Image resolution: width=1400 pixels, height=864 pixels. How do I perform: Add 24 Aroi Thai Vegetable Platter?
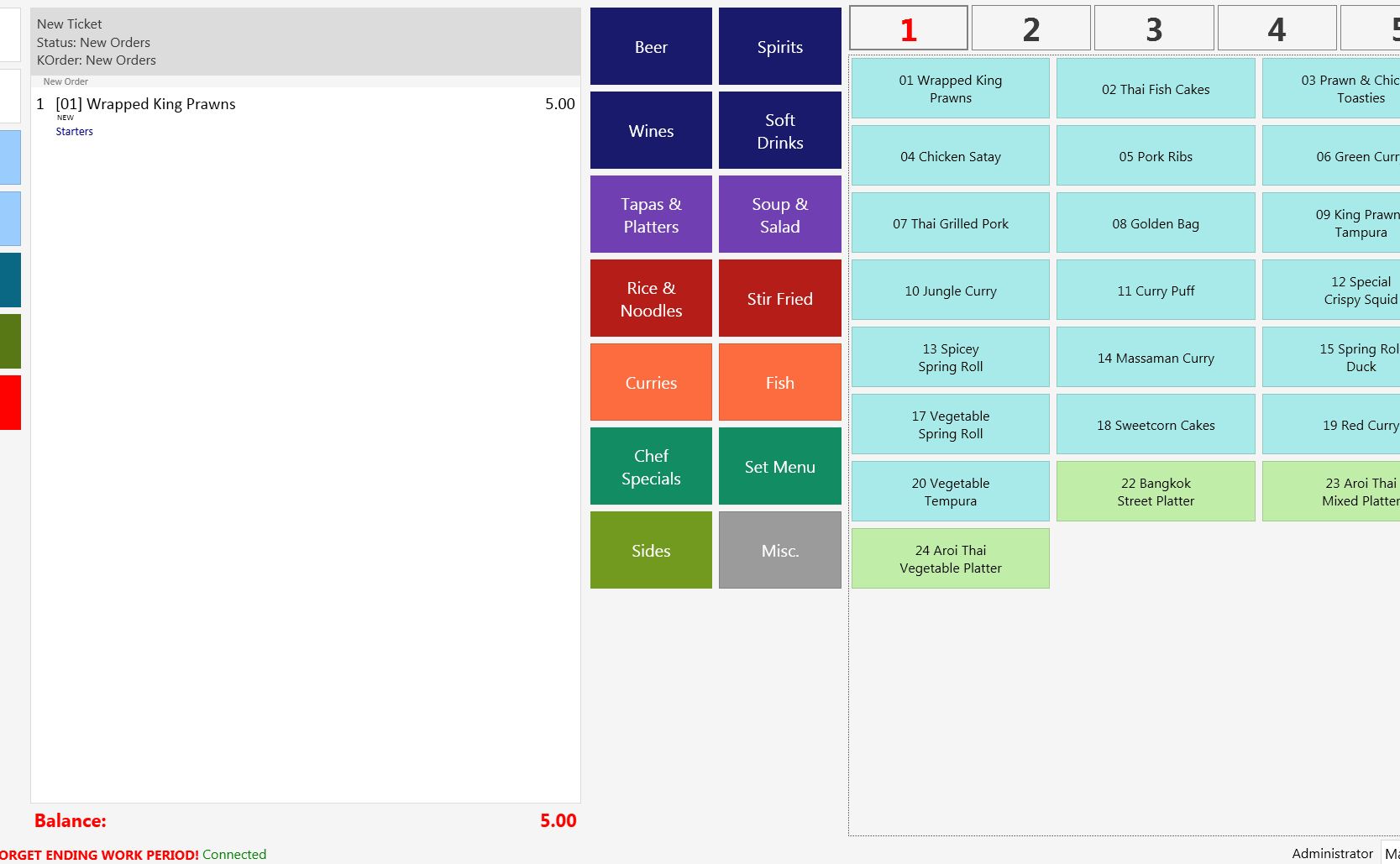pyautogui.click(x=950, y=559)
